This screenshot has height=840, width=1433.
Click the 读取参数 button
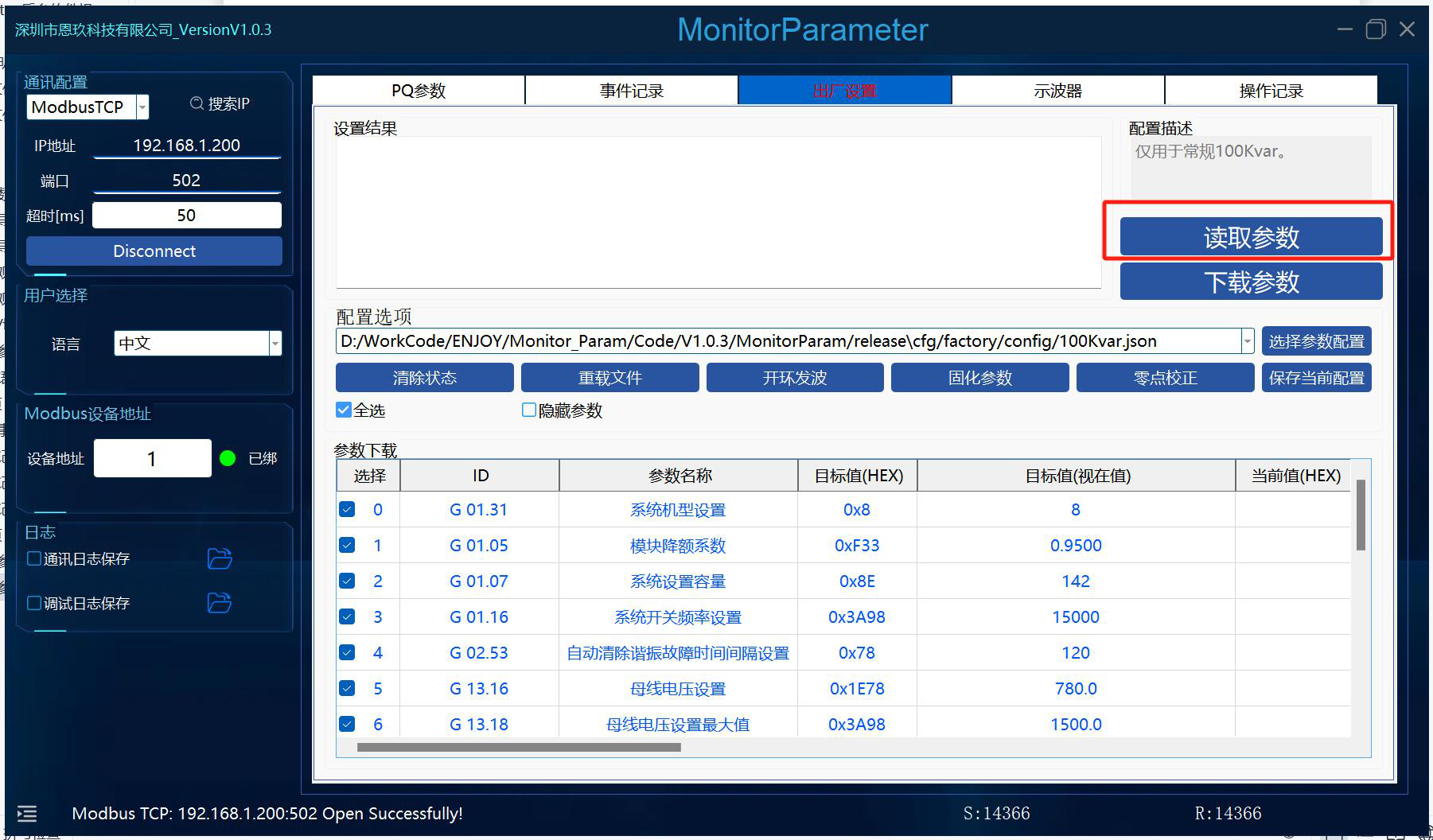(1251, 237)
